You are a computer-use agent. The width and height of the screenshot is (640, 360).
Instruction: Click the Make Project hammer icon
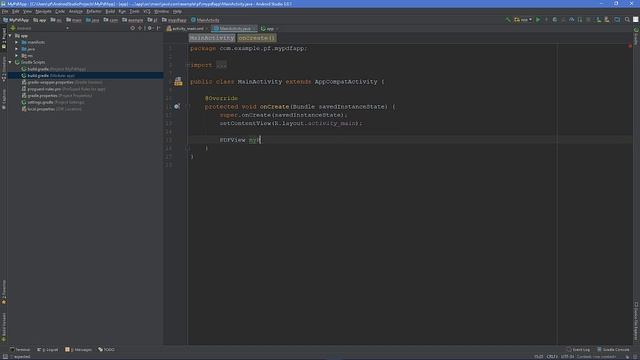tap(508, 20)
